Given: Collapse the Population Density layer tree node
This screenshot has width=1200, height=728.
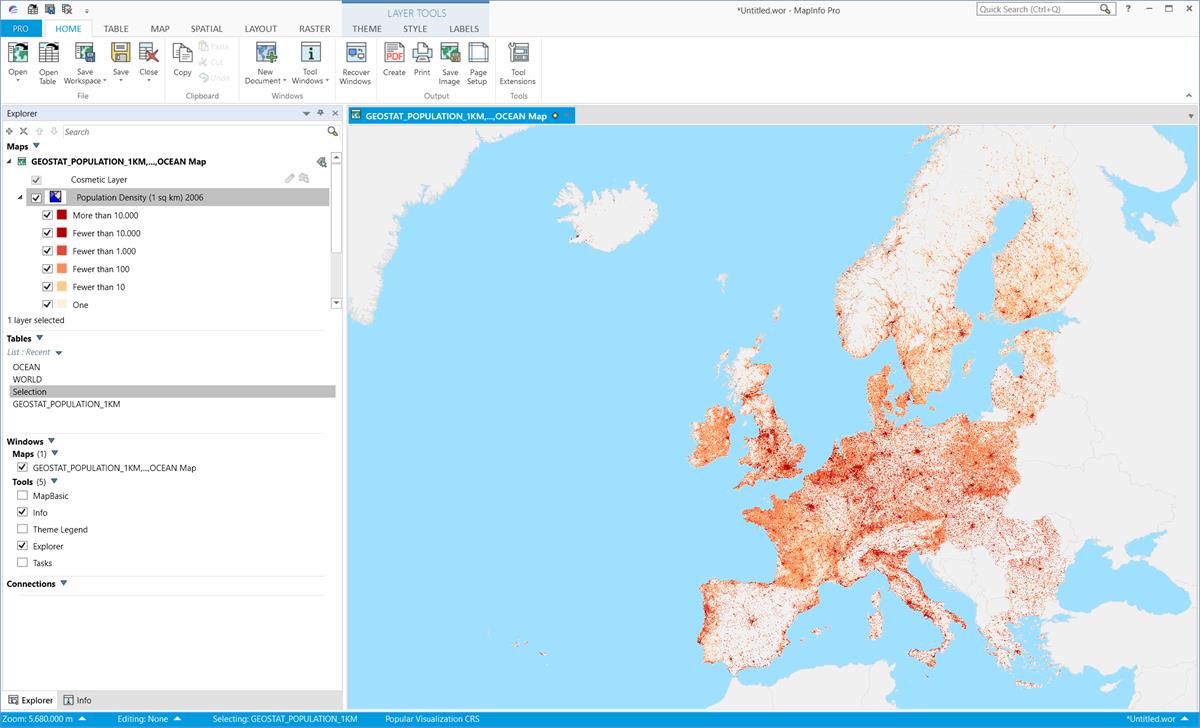Looking at the screenshot, I should pos(19,198).
